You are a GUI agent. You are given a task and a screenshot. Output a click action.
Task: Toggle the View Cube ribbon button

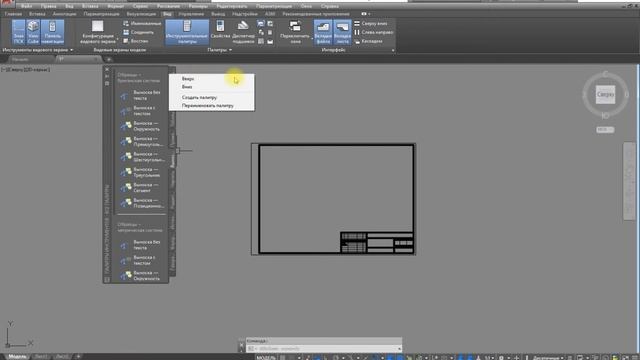33,32
